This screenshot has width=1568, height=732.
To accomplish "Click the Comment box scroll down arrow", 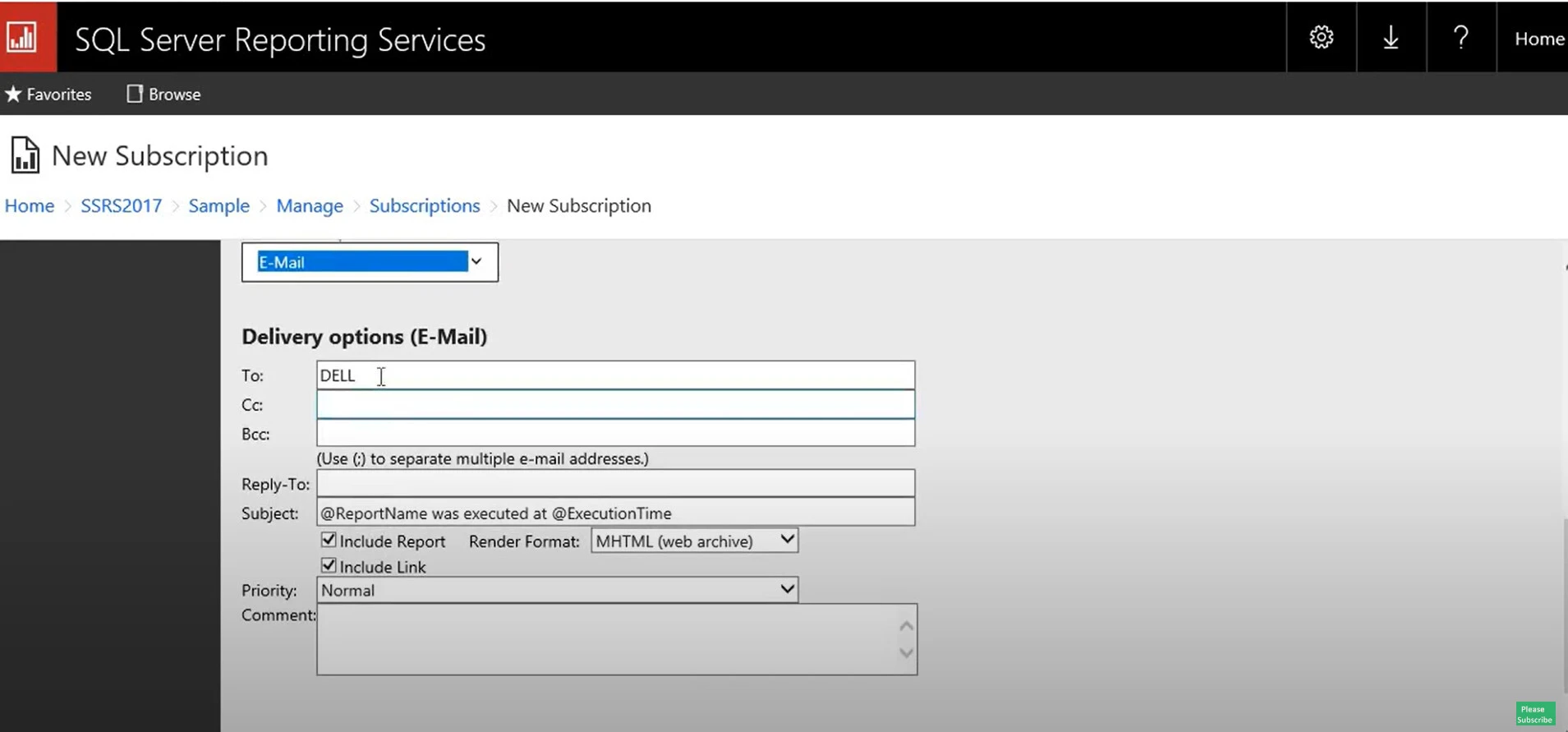I will (x=906, y=654).
